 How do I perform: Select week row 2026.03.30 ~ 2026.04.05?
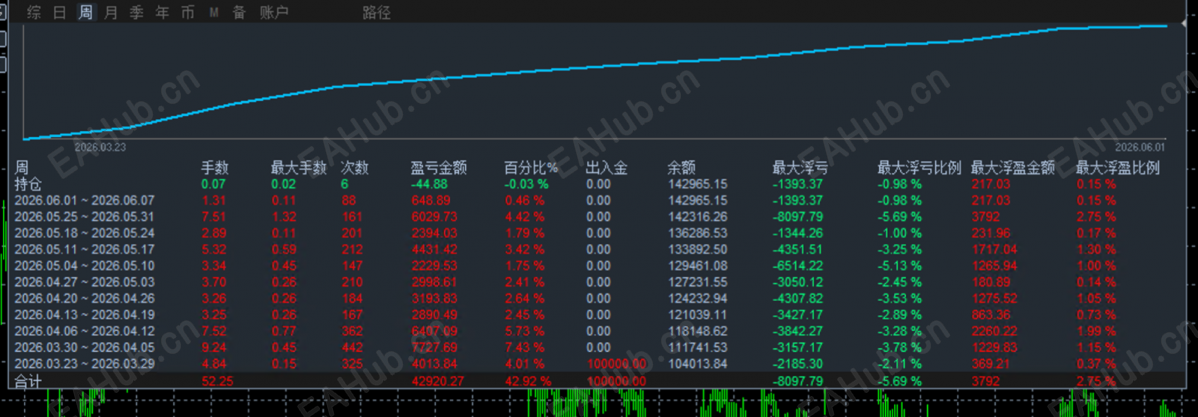[84, 348]
